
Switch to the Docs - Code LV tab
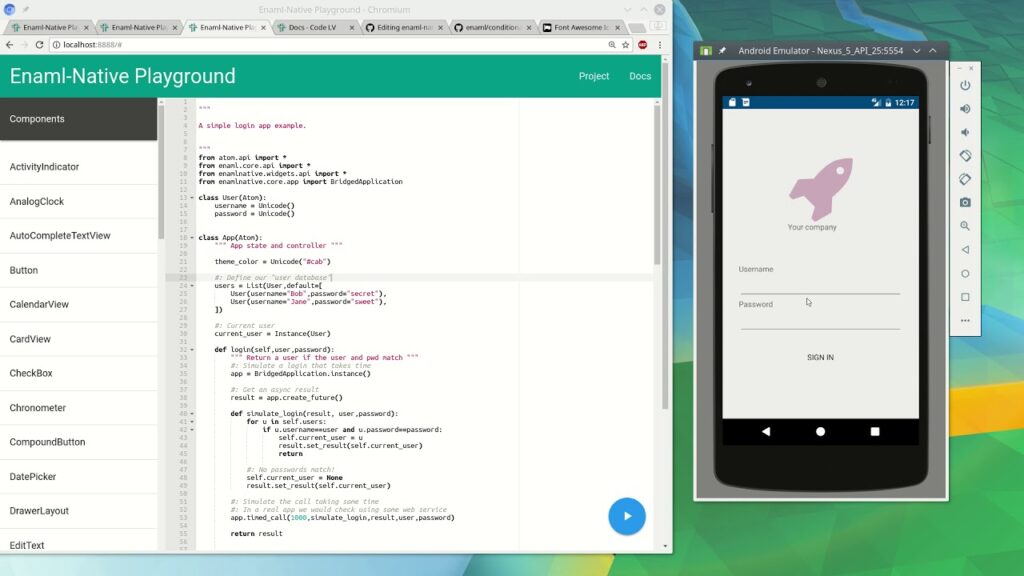coord(315,27)
